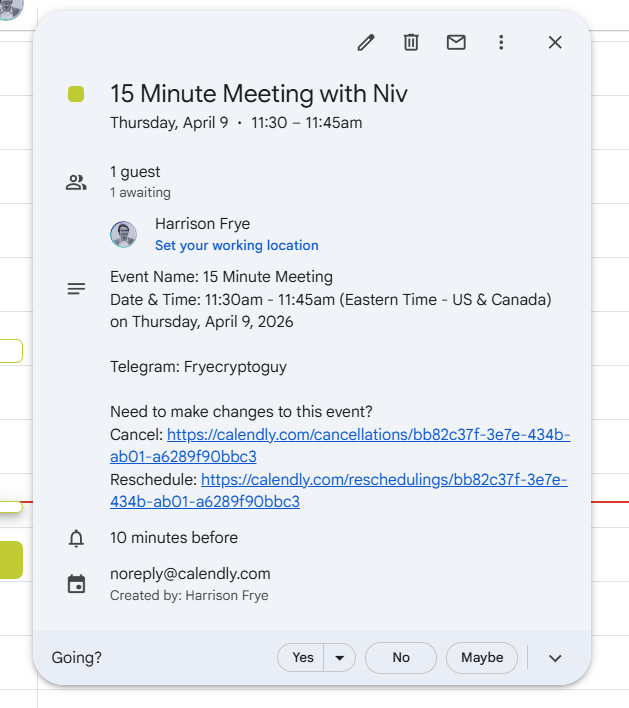Respond No to the invitation

pyautogui.click(x=401, y=657)
